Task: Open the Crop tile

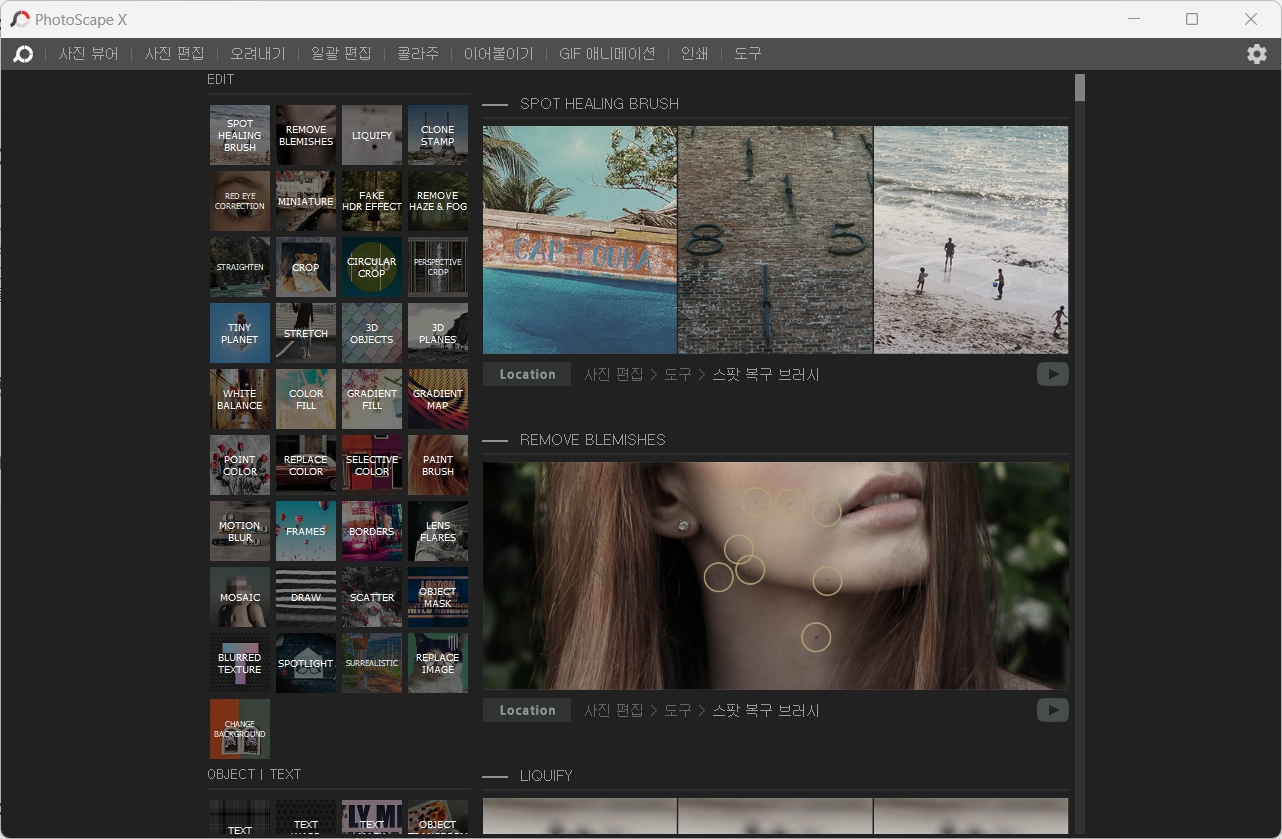Action: point(306,267)
